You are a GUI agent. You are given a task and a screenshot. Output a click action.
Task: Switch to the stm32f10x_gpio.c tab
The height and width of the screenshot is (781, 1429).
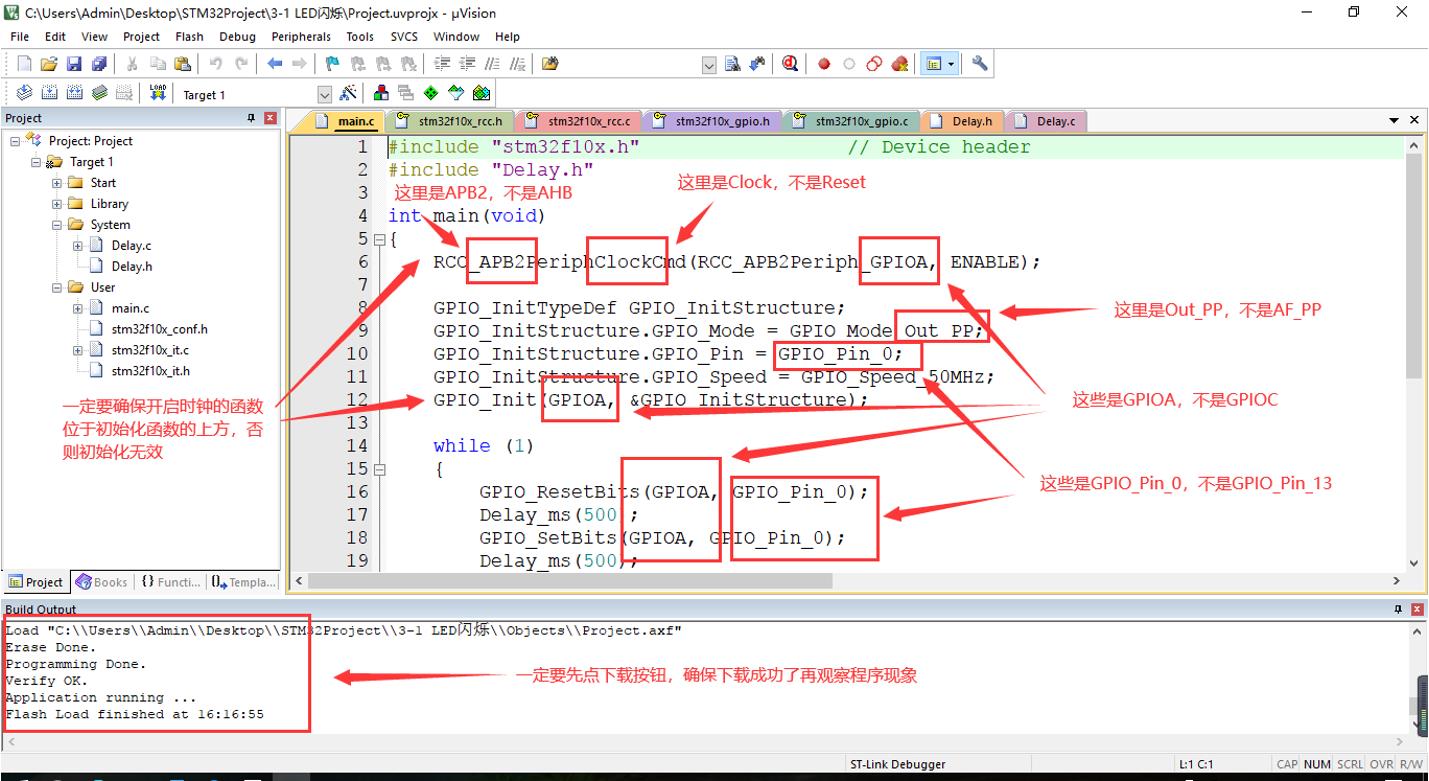click(851, 121)
